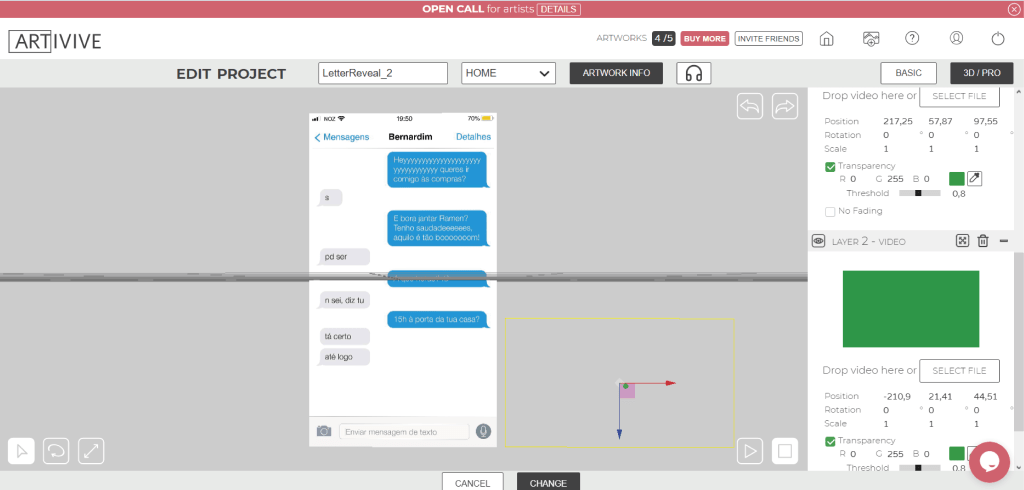Click the add new artwork icon
This screenshot has width=1024, height=490.
click(x=871, y=39)
